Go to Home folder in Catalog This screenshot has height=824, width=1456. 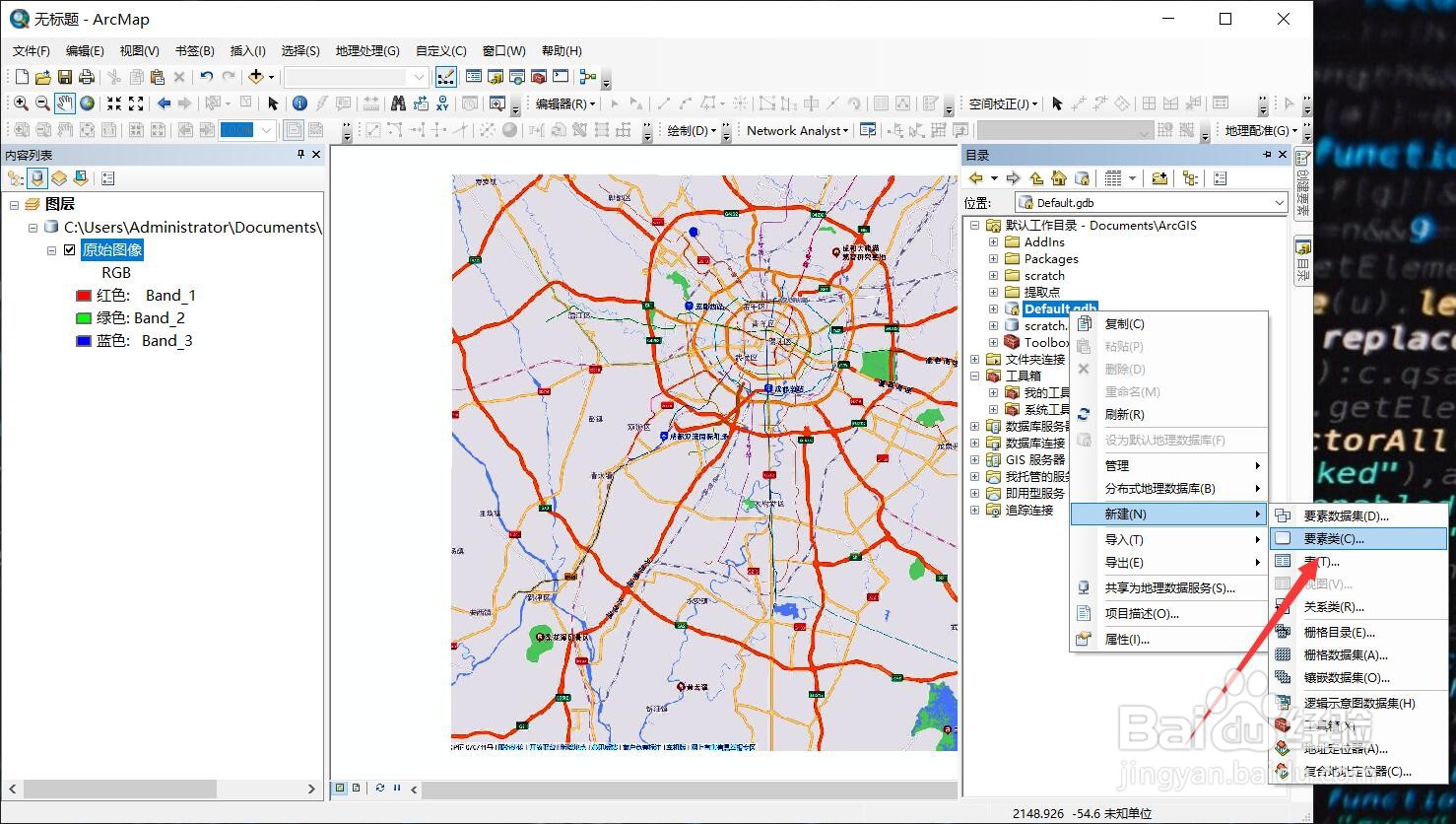tap(1059, 178)
